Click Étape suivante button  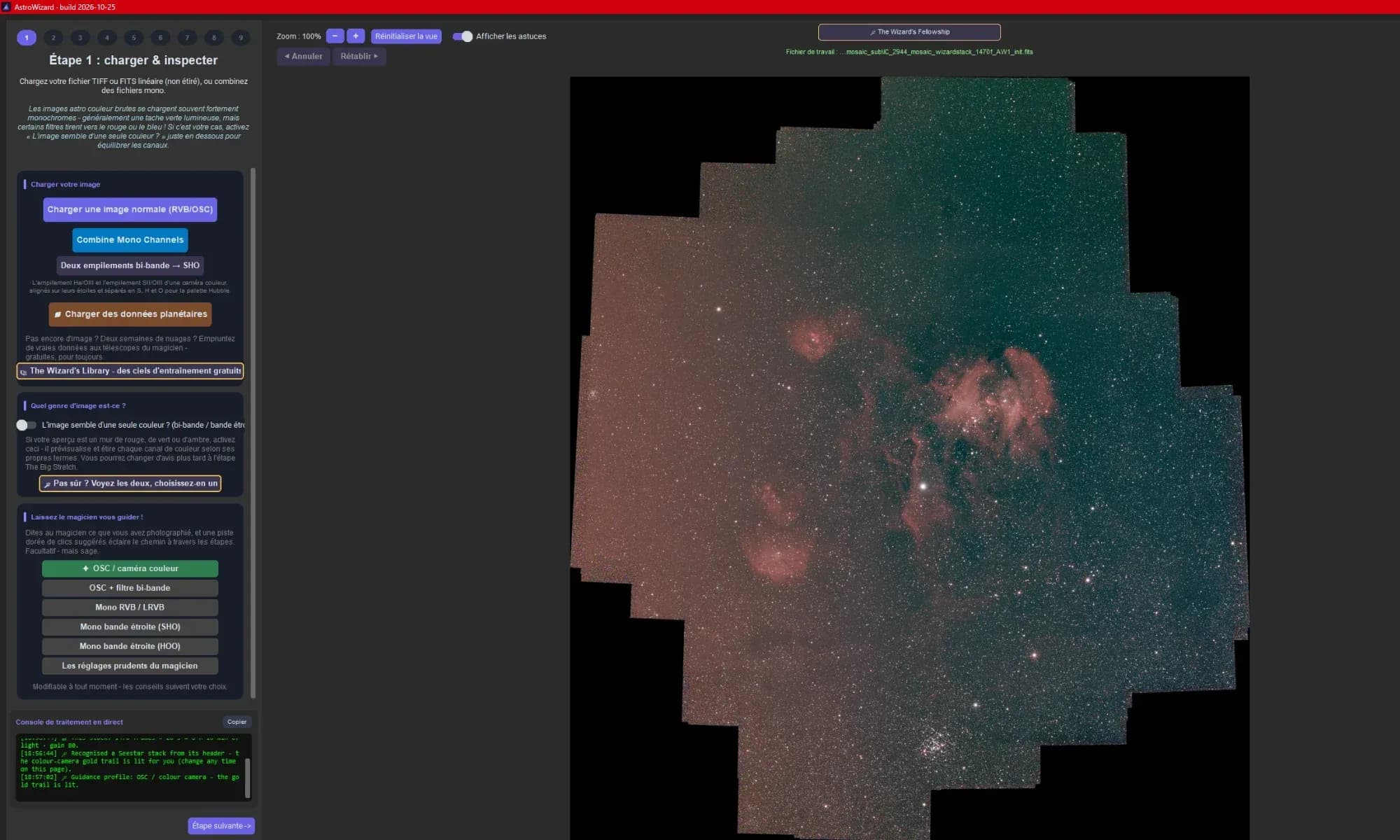point(221,826)
